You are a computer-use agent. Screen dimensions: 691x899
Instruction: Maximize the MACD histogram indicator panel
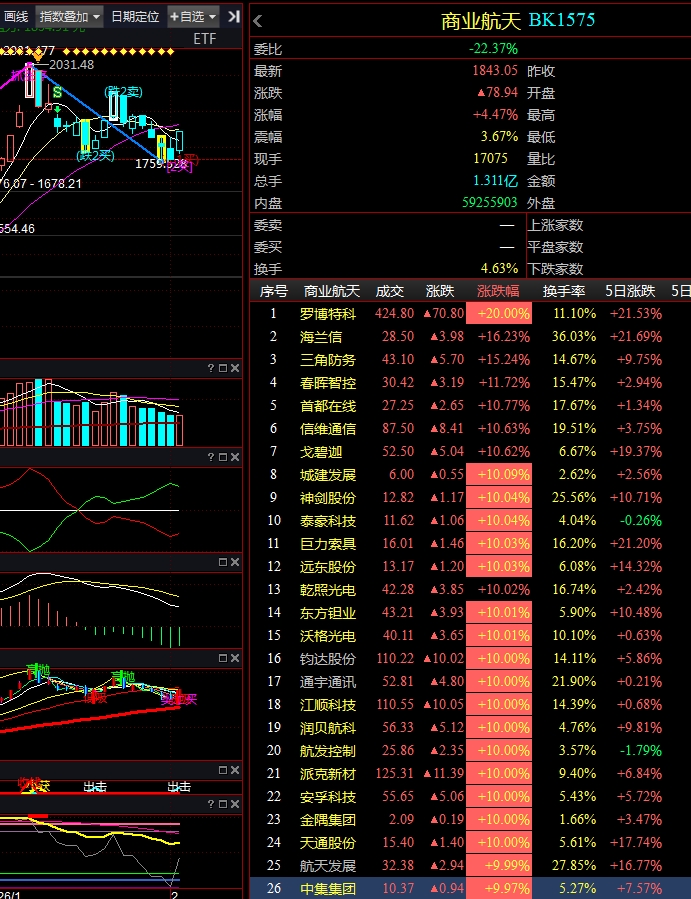pos(222,562)
